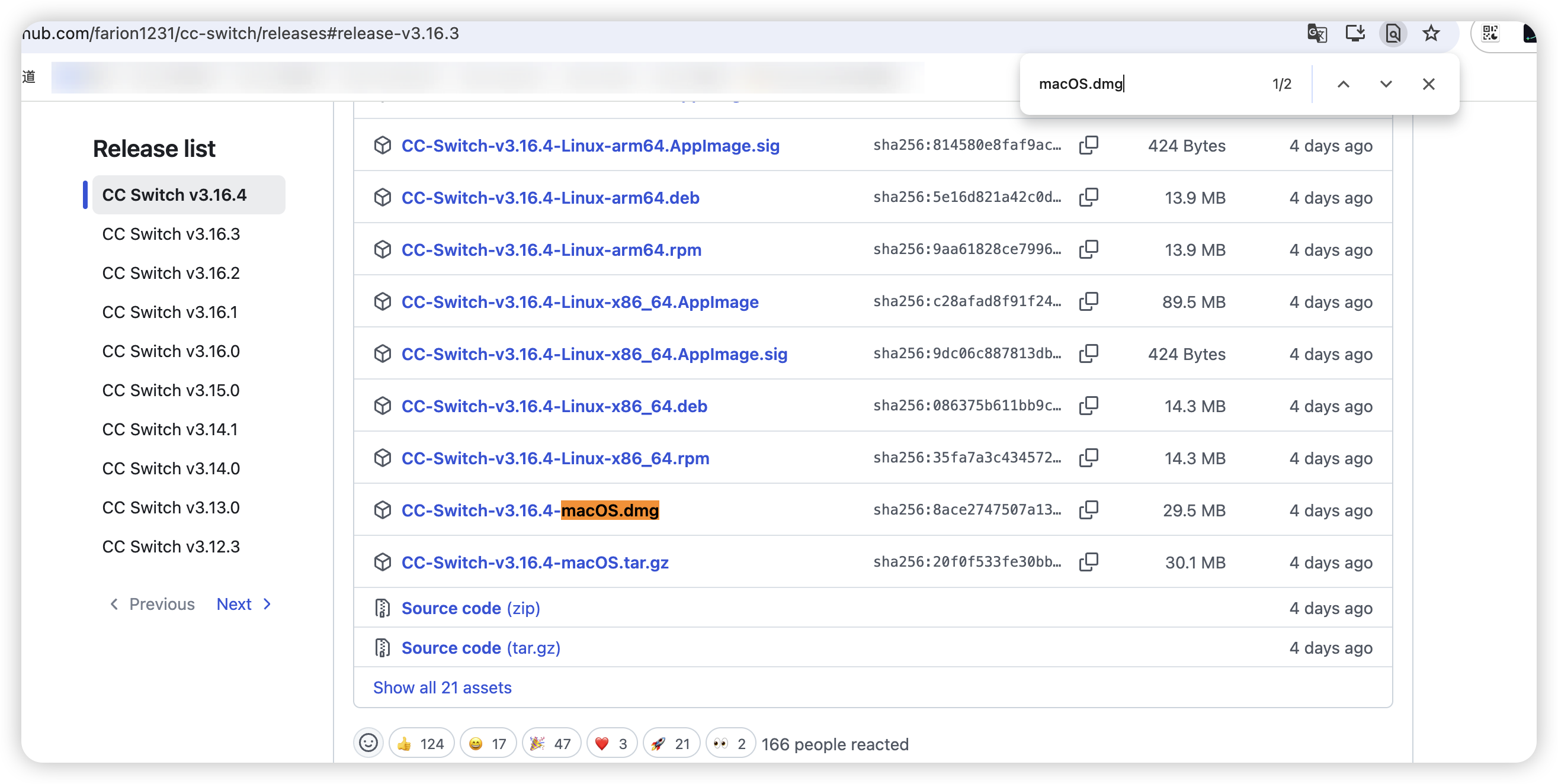Go to Next page of release list

click(243, 604)
